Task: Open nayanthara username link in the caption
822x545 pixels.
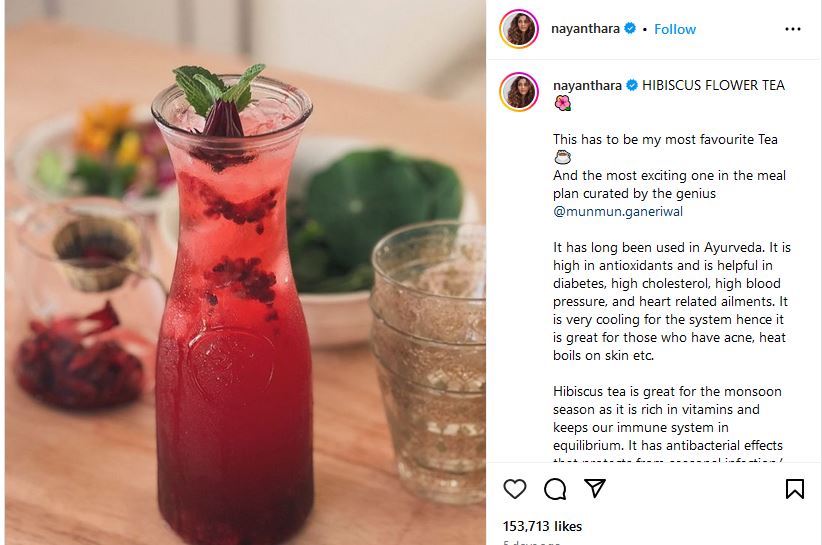Action: (587, 85)
